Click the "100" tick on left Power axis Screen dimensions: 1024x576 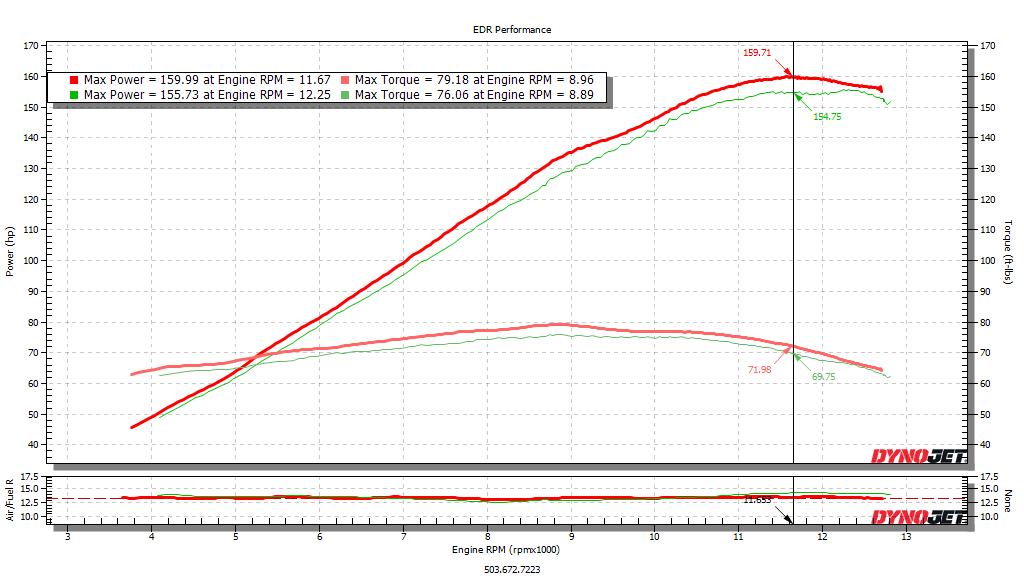pos(31,261)
